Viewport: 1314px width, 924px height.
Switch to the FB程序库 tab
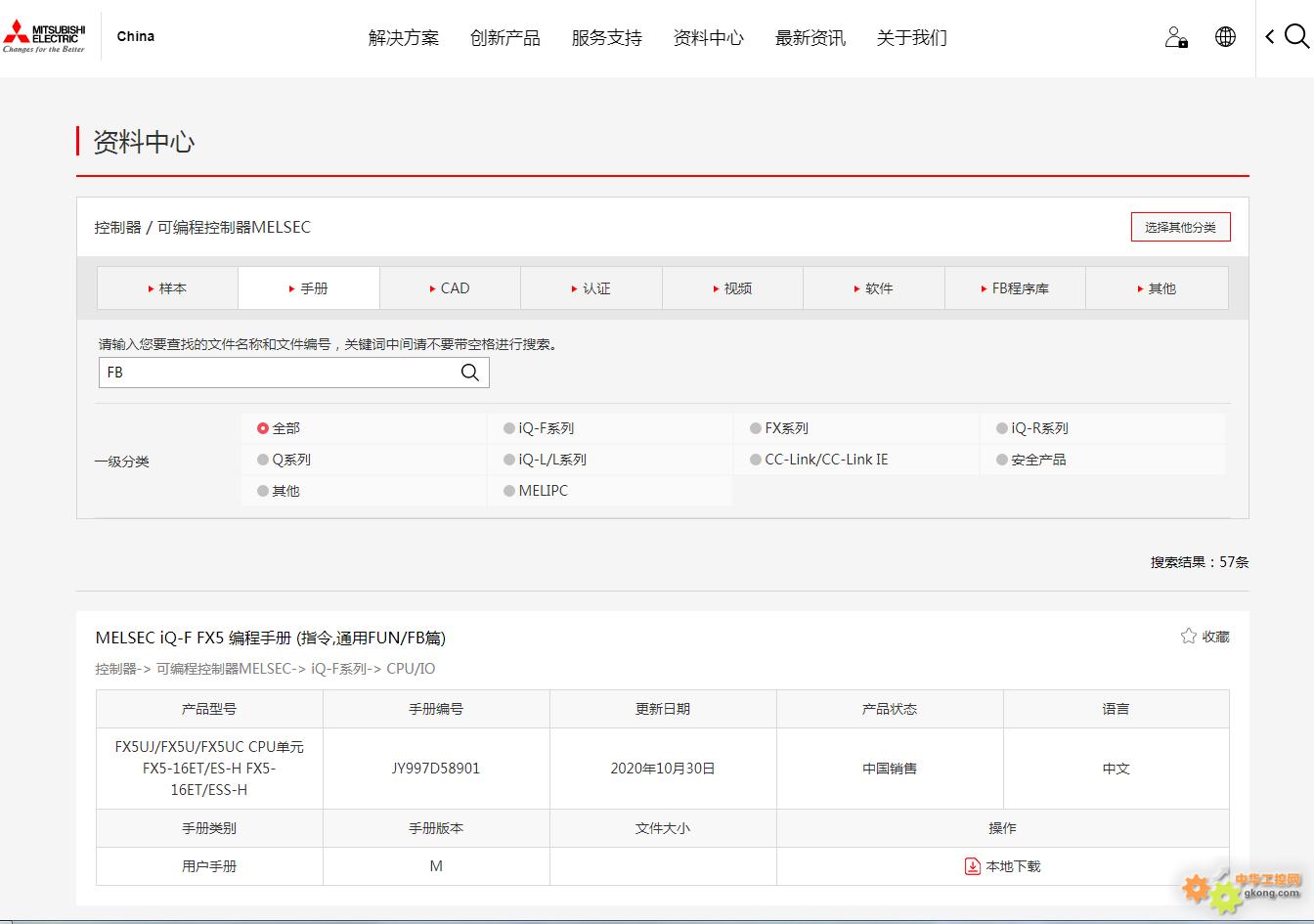(x=1015, y=288)
